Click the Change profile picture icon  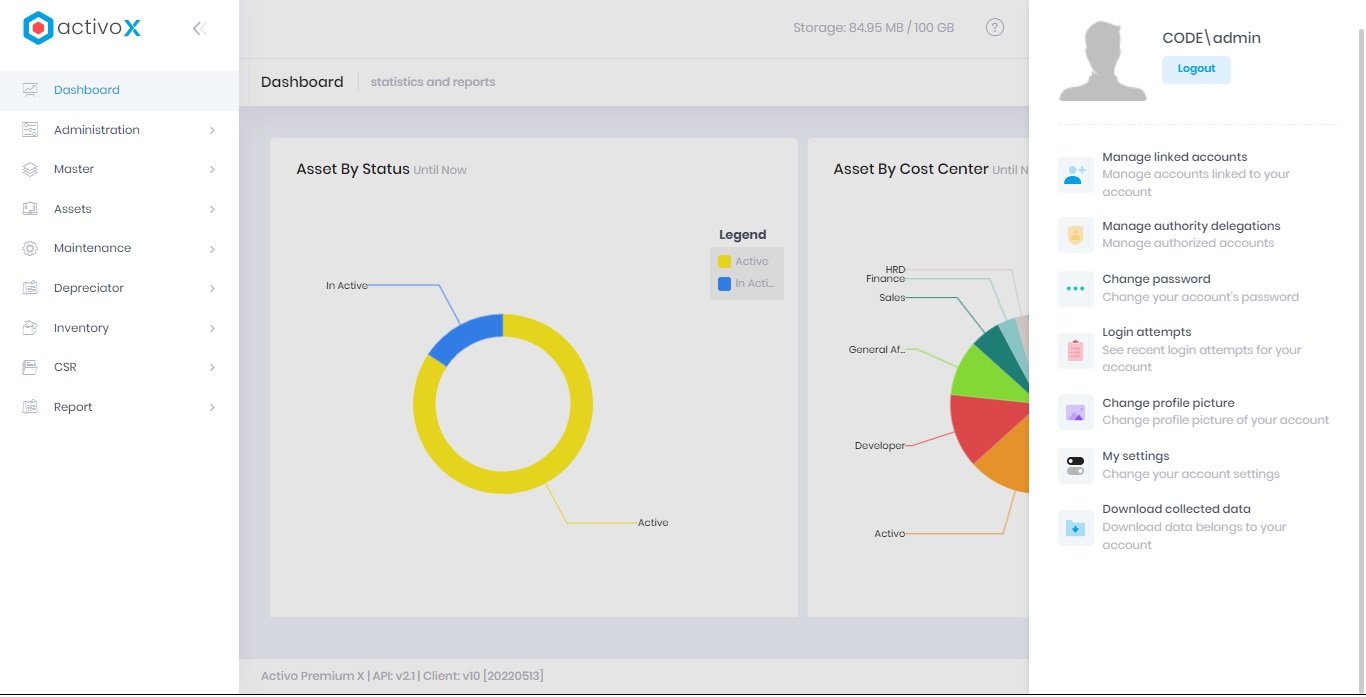(1075, 412)
